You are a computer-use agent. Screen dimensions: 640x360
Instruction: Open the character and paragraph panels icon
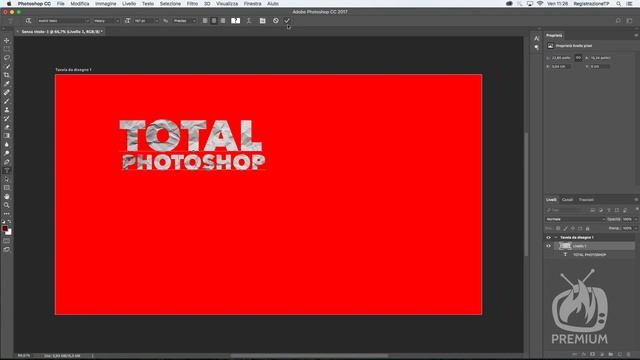[262, 20]
